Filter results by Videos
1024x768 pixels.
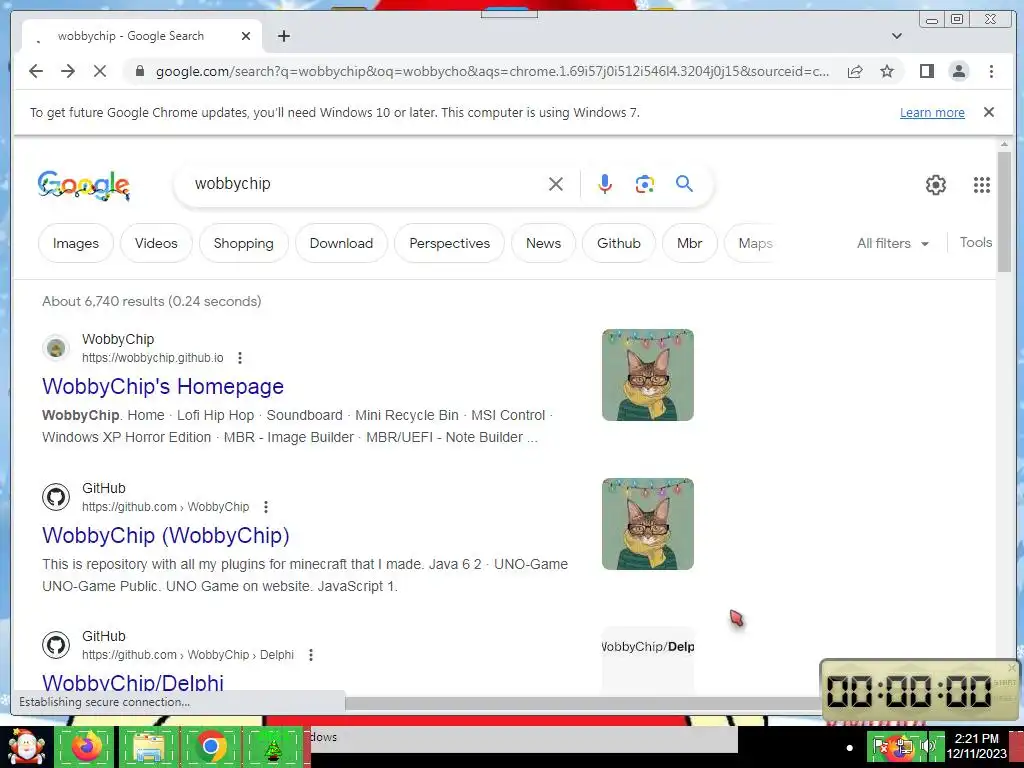(156, 243)
